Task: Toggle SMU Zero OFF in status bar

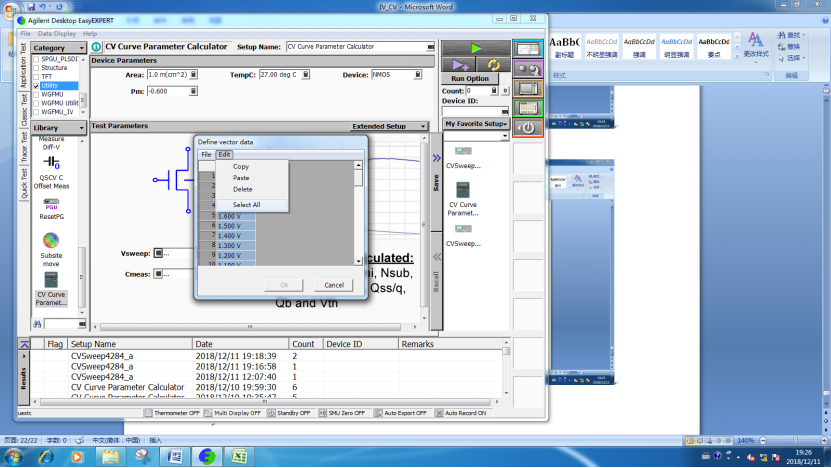Action: pos(342,413)
